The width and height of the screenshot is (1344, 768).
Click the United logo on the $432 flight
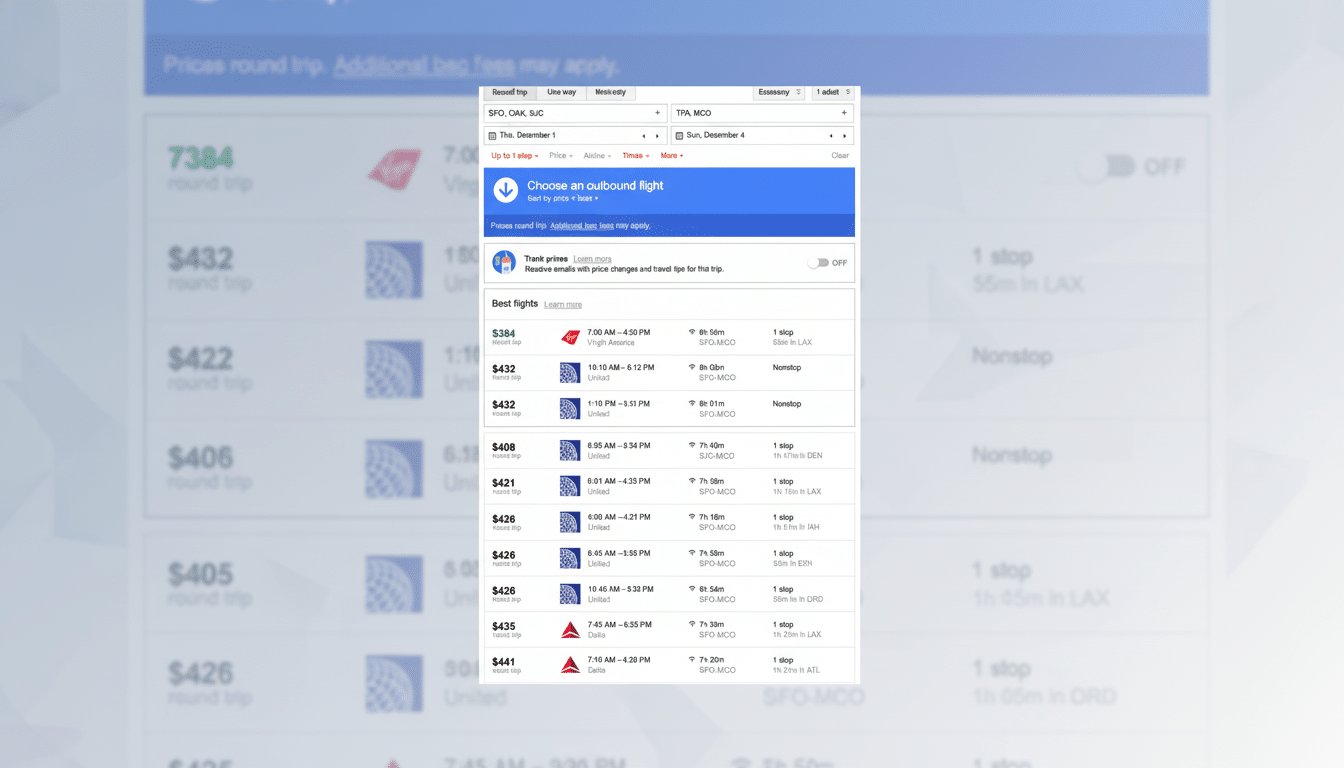click(570, 372)
